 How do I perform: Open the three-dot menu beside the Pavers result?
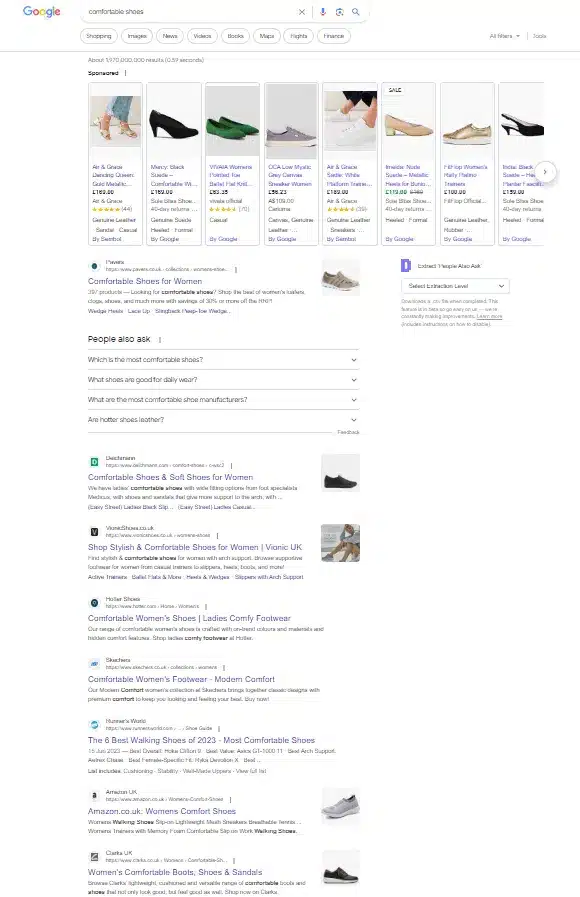coord(236,269)
